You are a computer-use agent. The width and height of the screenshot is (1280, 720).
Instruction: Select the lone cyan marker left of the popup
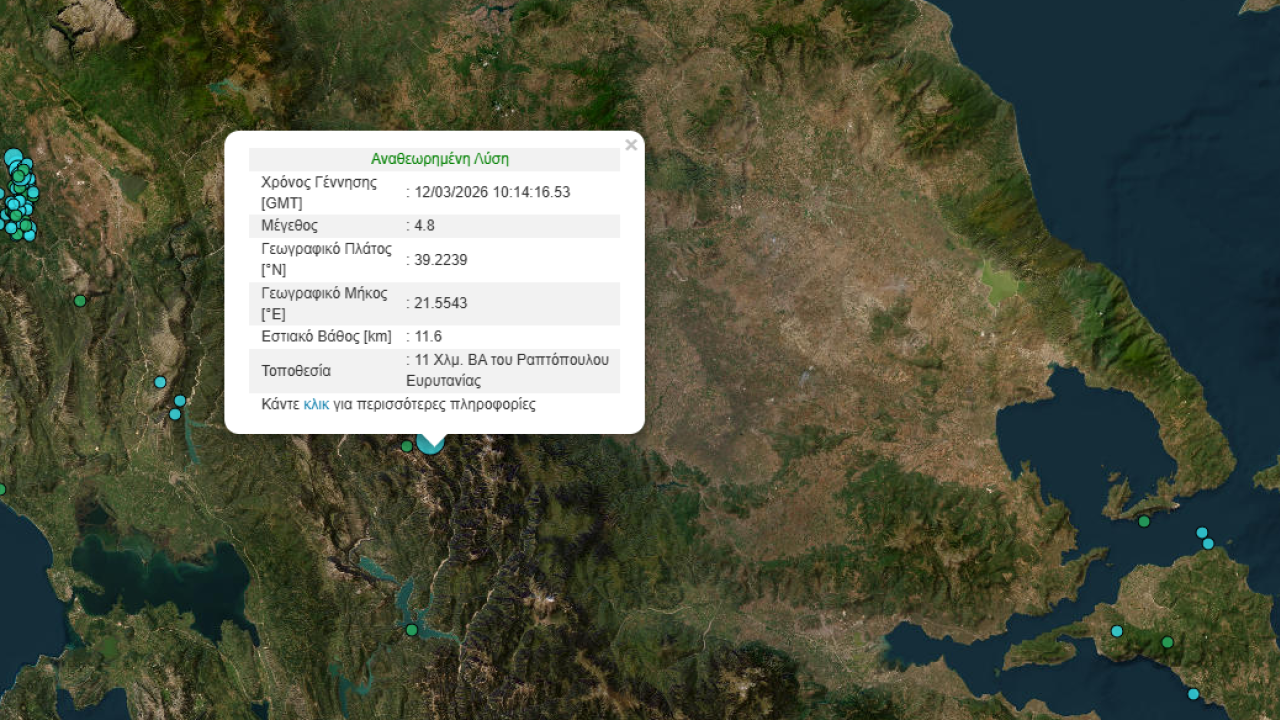pos(160,382)
